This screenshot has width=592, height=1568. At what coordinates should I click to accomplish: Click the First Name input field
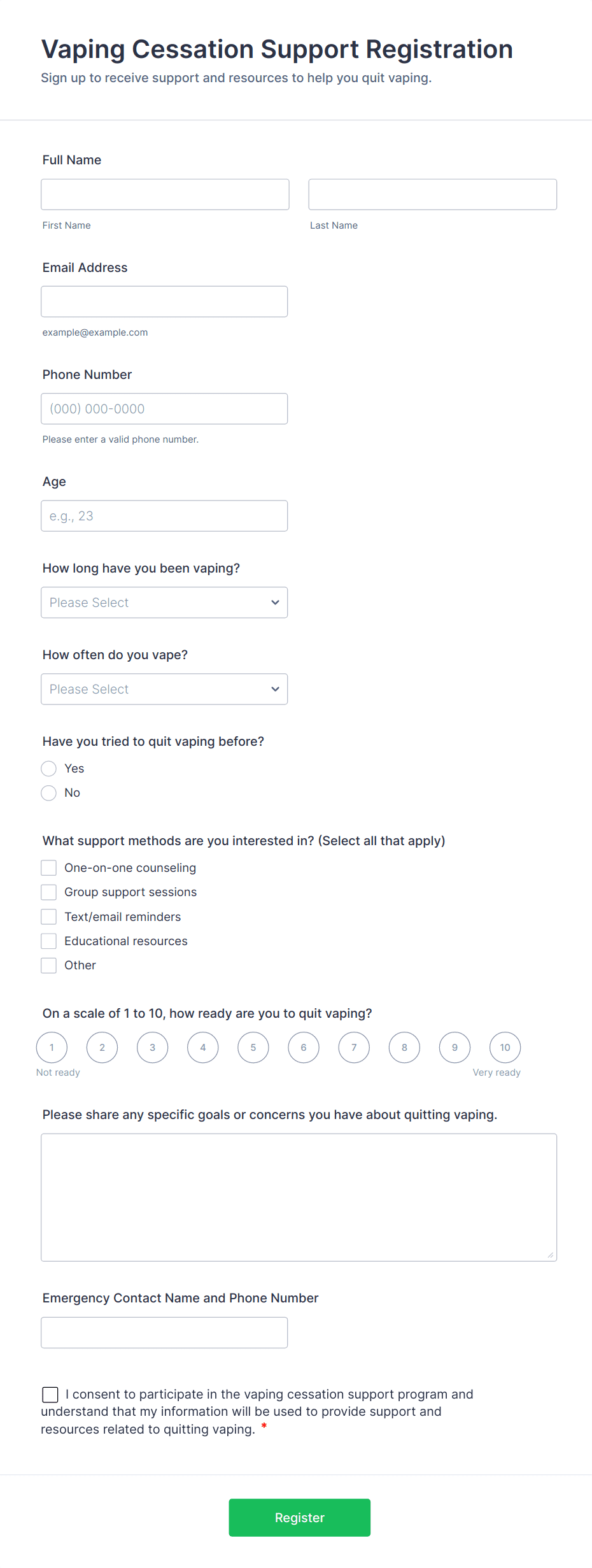click(165, 194)
